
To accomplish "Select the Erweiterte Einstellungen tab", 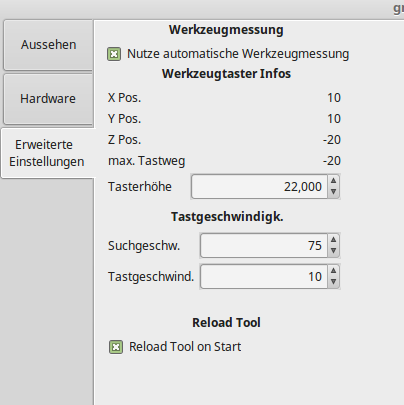I will pyautogui.click(x=47, y=153).
